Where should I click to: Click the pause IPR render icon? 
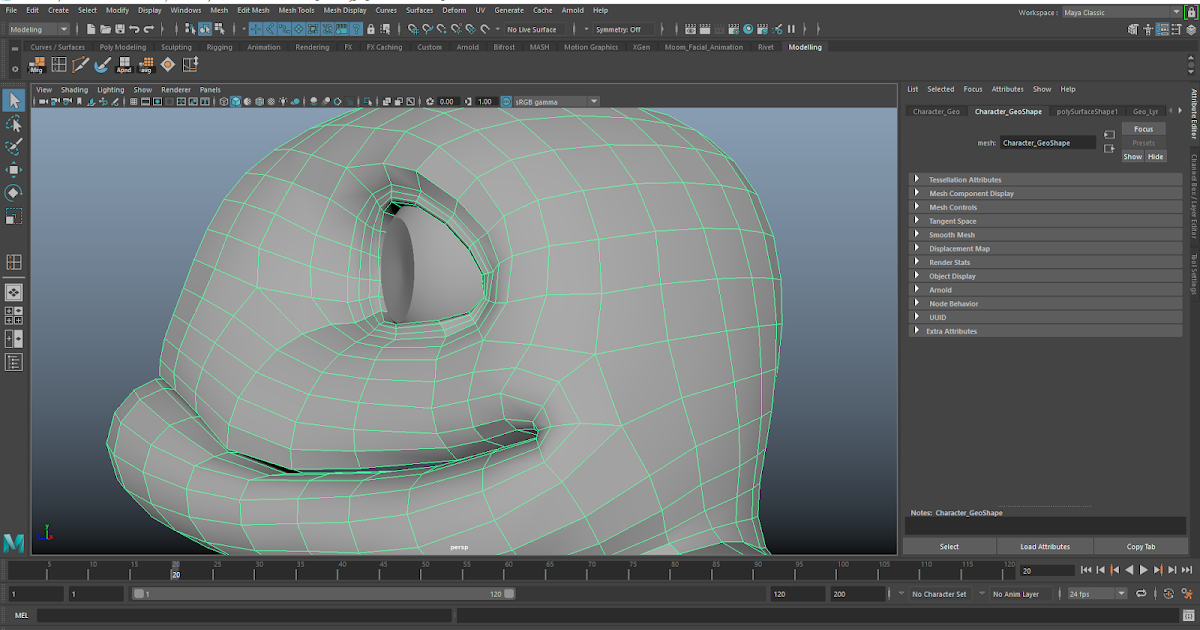click(791, 30)
